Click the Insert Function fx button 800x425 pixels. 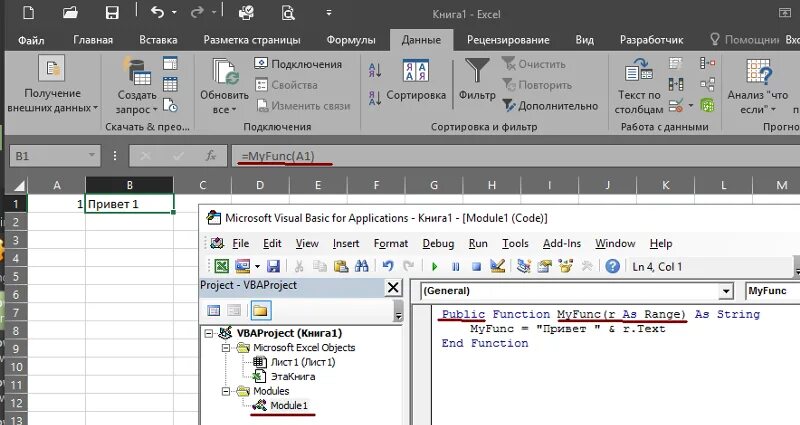210,156
